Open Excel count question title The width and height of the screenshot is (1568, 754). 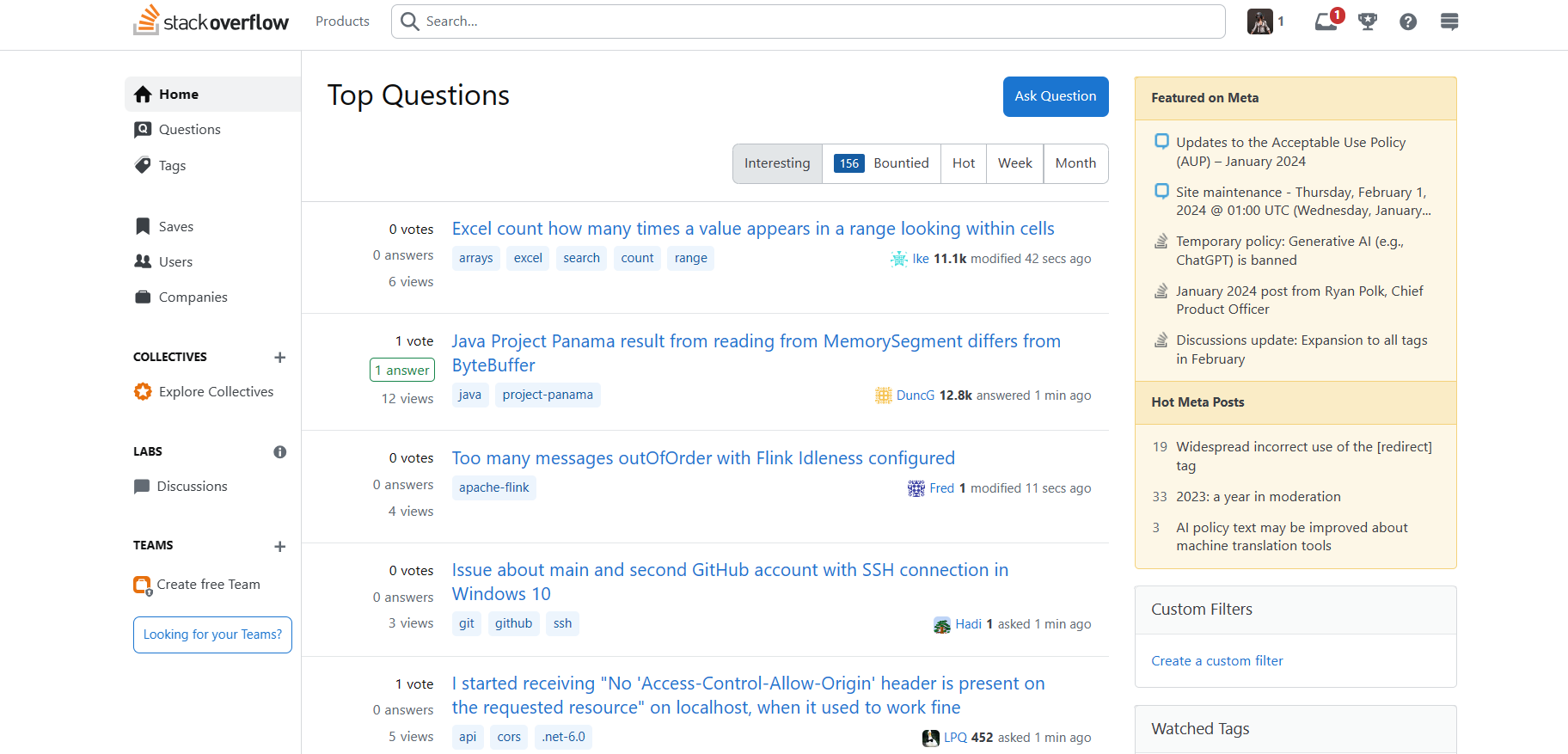tap(753, 229)
